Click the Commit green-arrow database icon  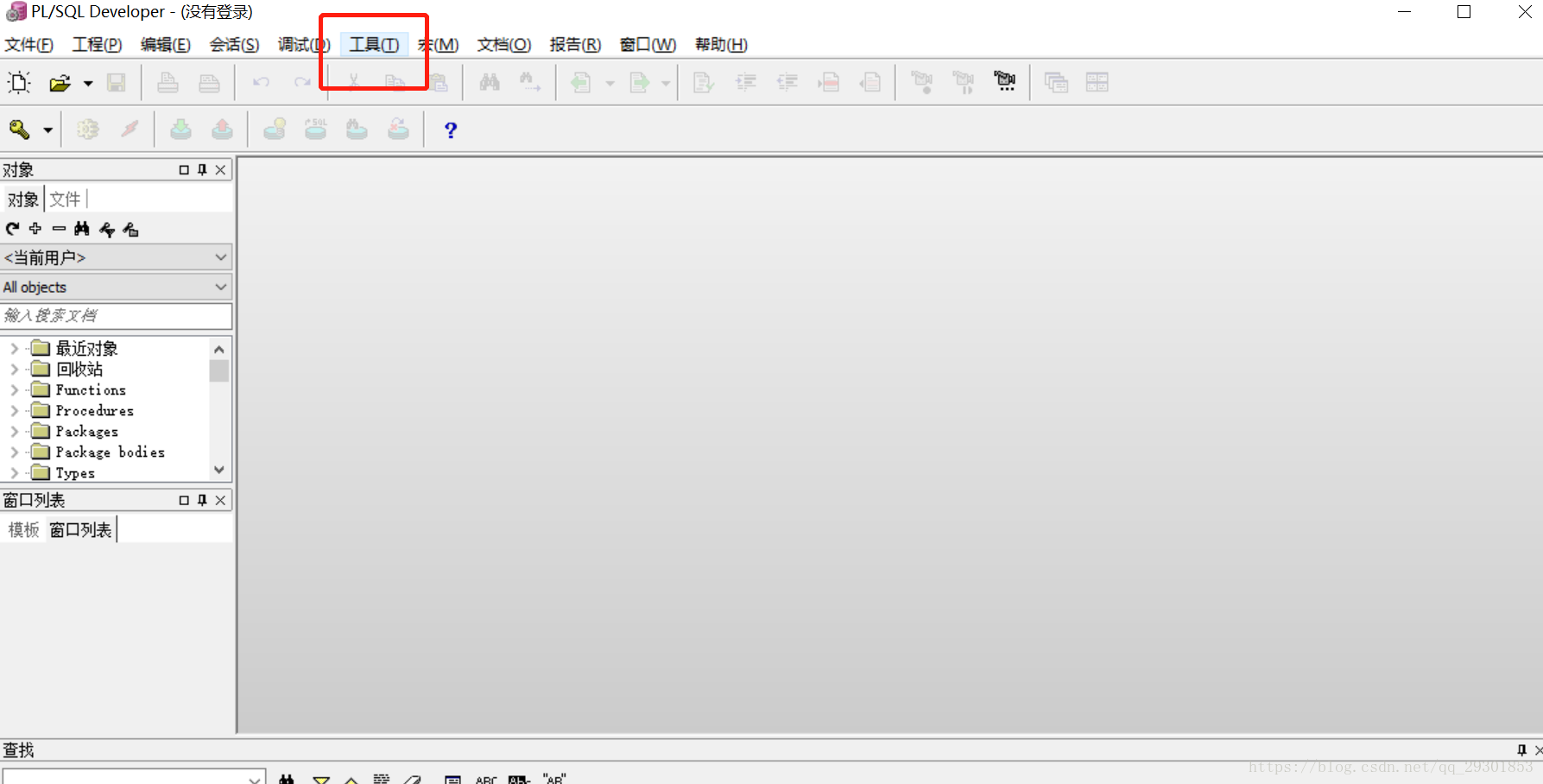coord(180,130)
